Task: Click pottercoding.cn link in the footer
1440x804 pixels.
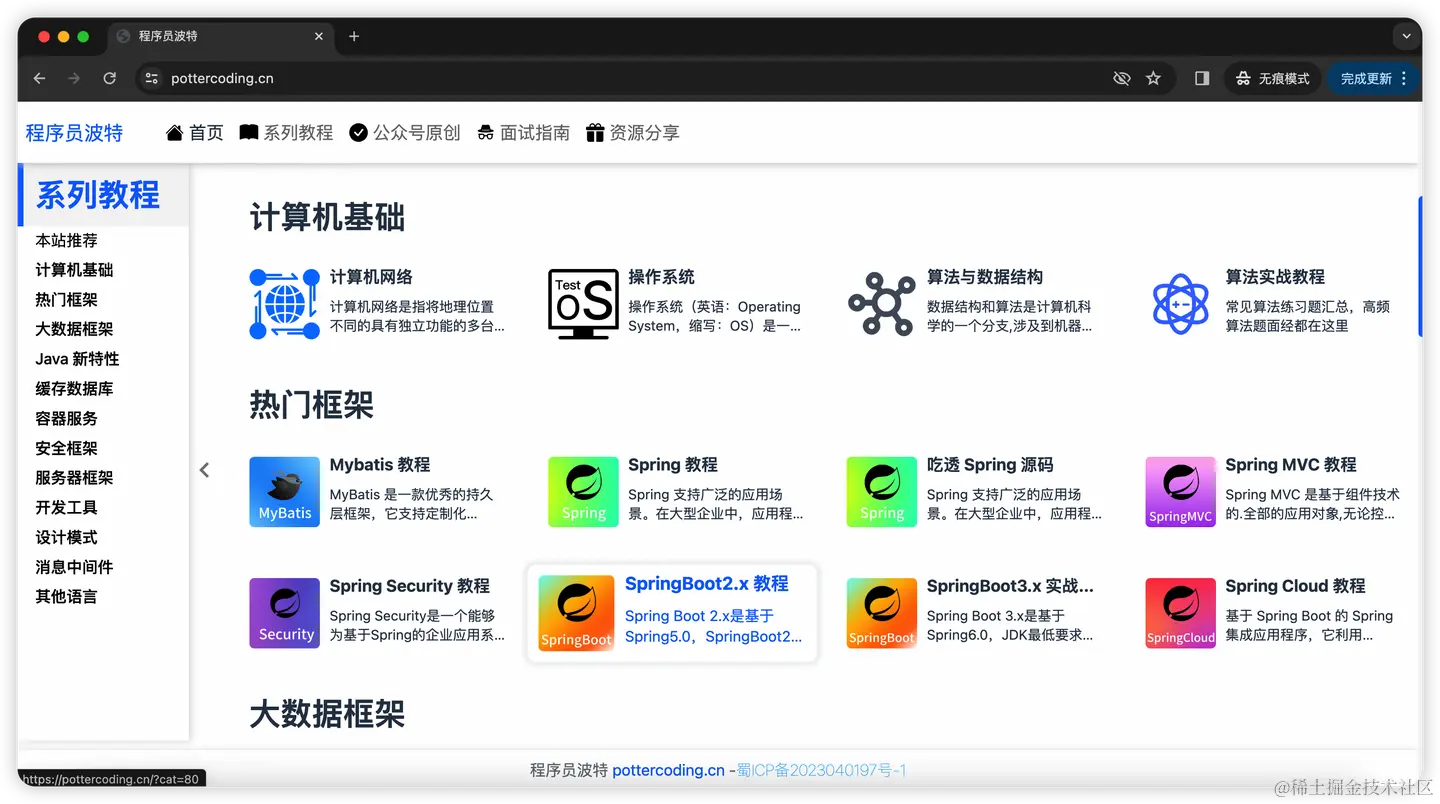Action: point(668,770)
